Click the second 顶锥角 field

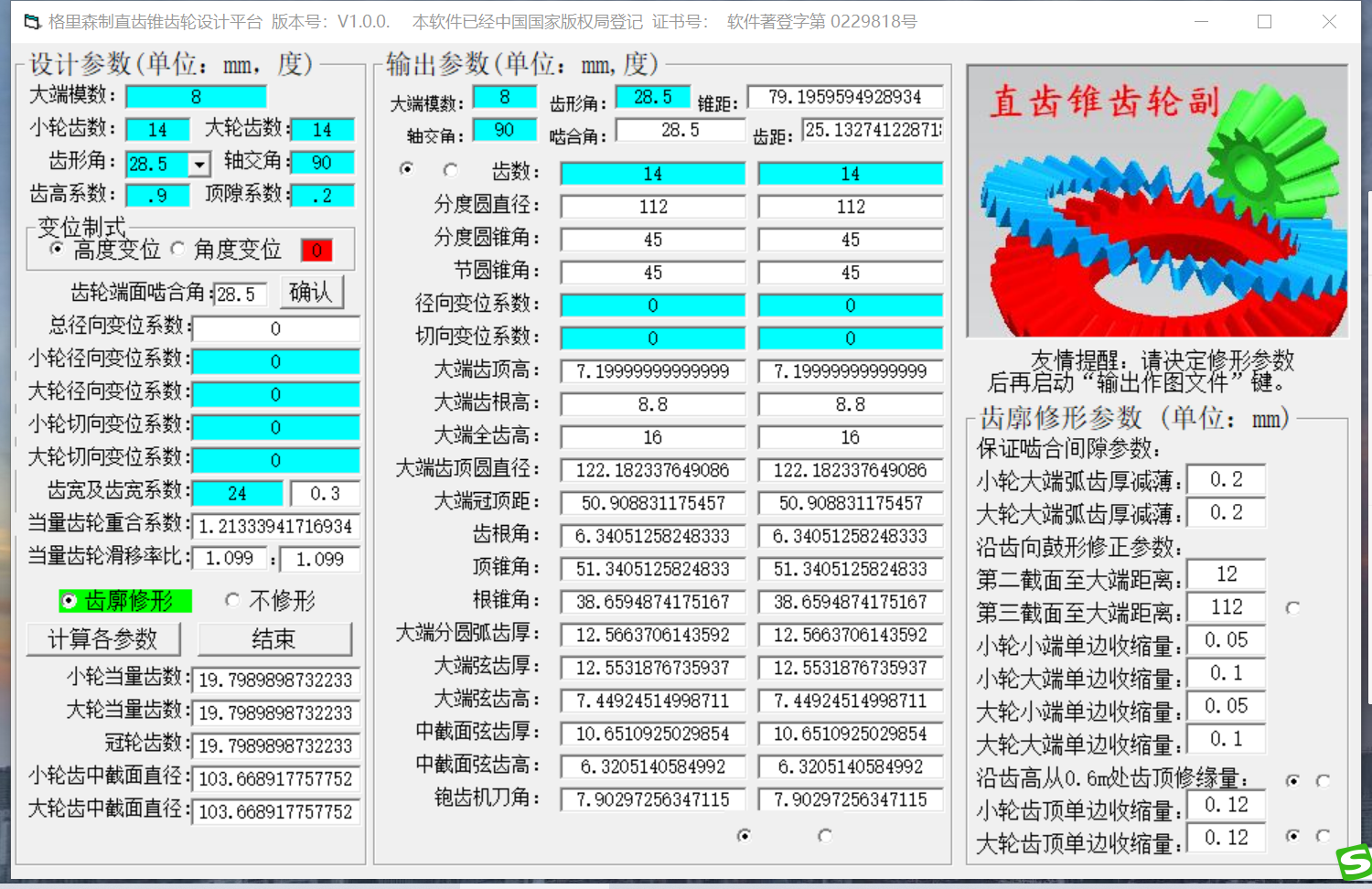click(851, 569)
